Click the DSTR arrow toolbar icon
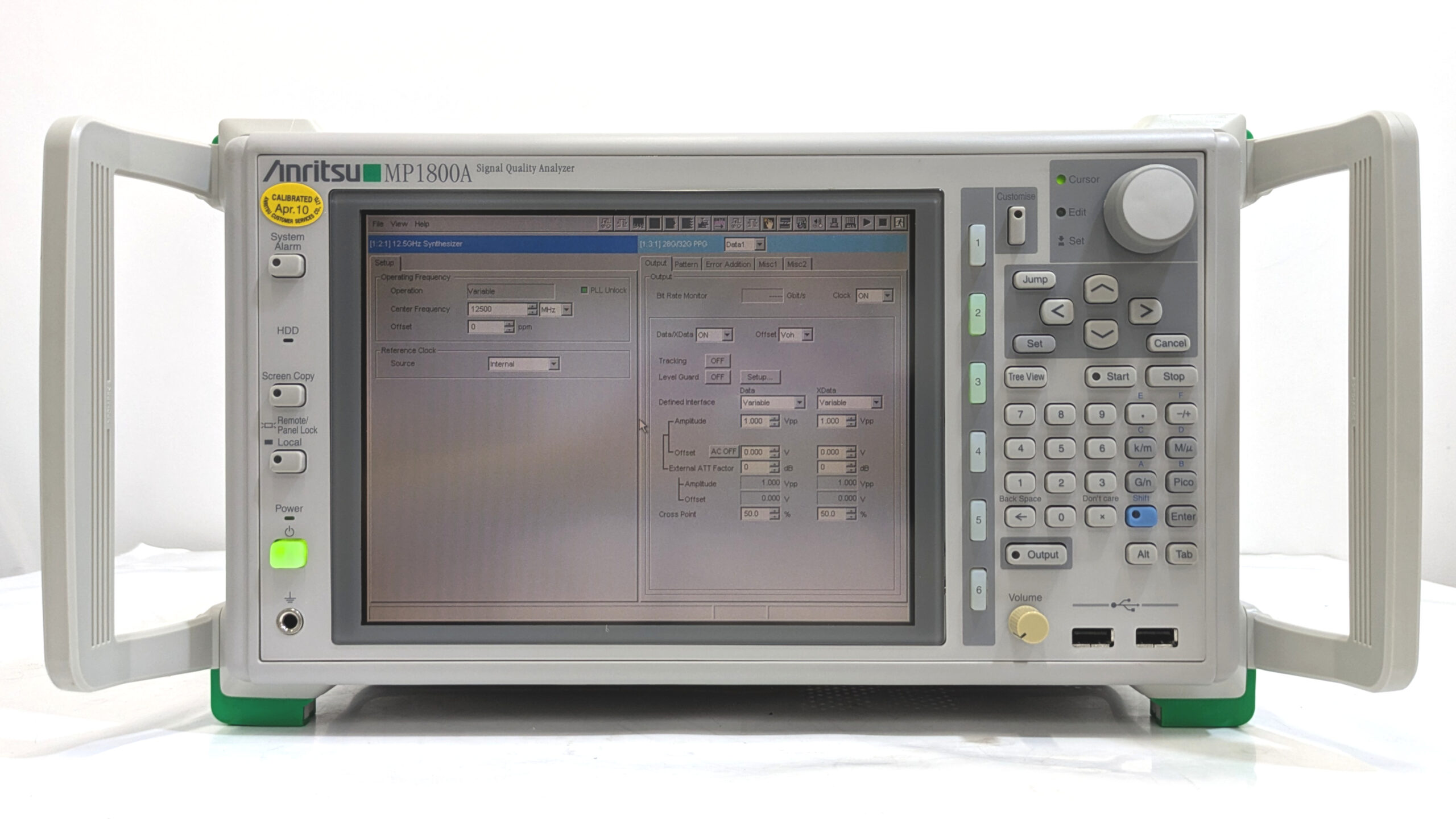 pos(719,223)
